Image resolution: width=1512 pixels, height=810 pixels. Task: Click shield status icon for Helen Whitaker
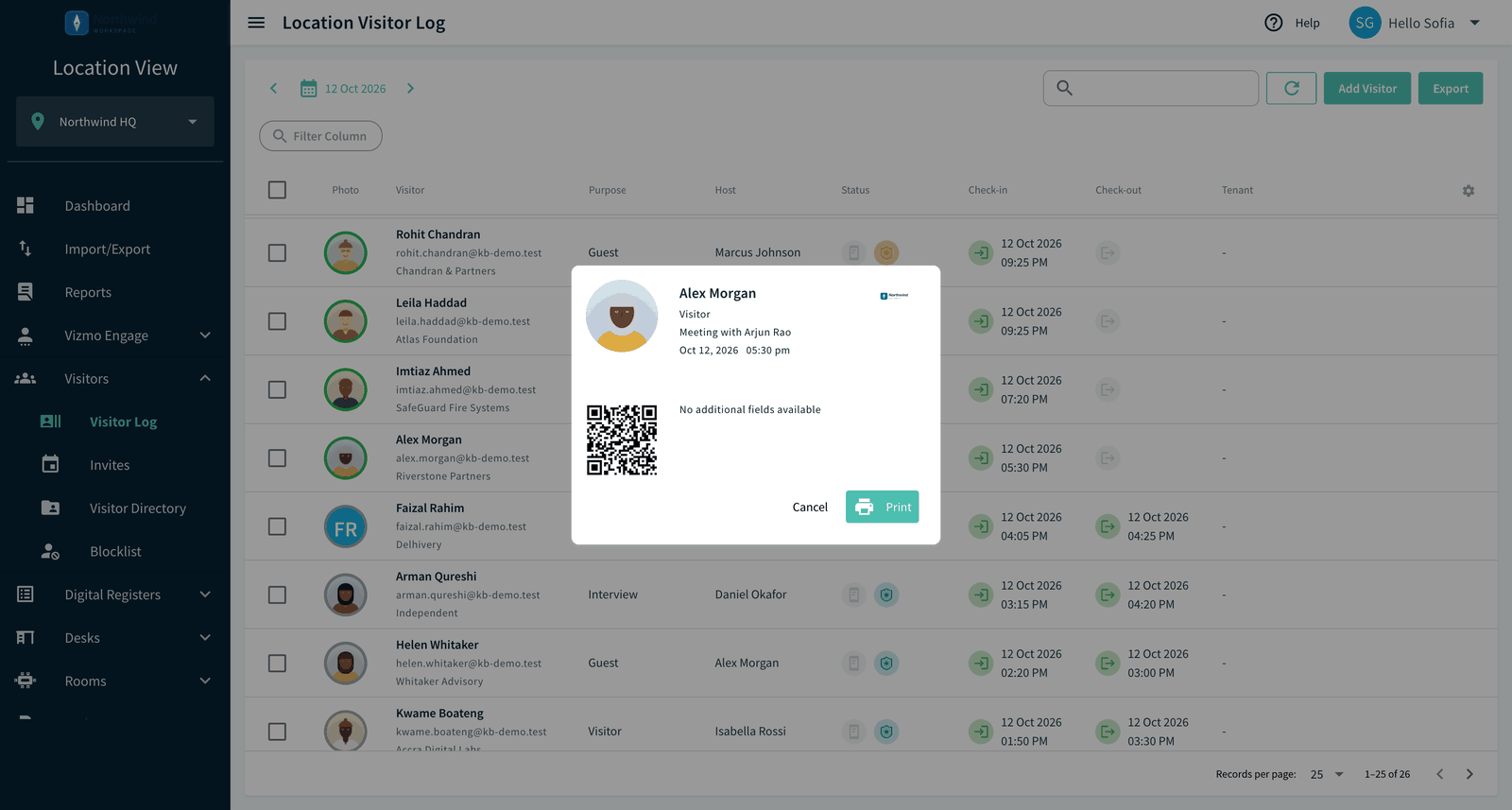click(x=886, y=664)
